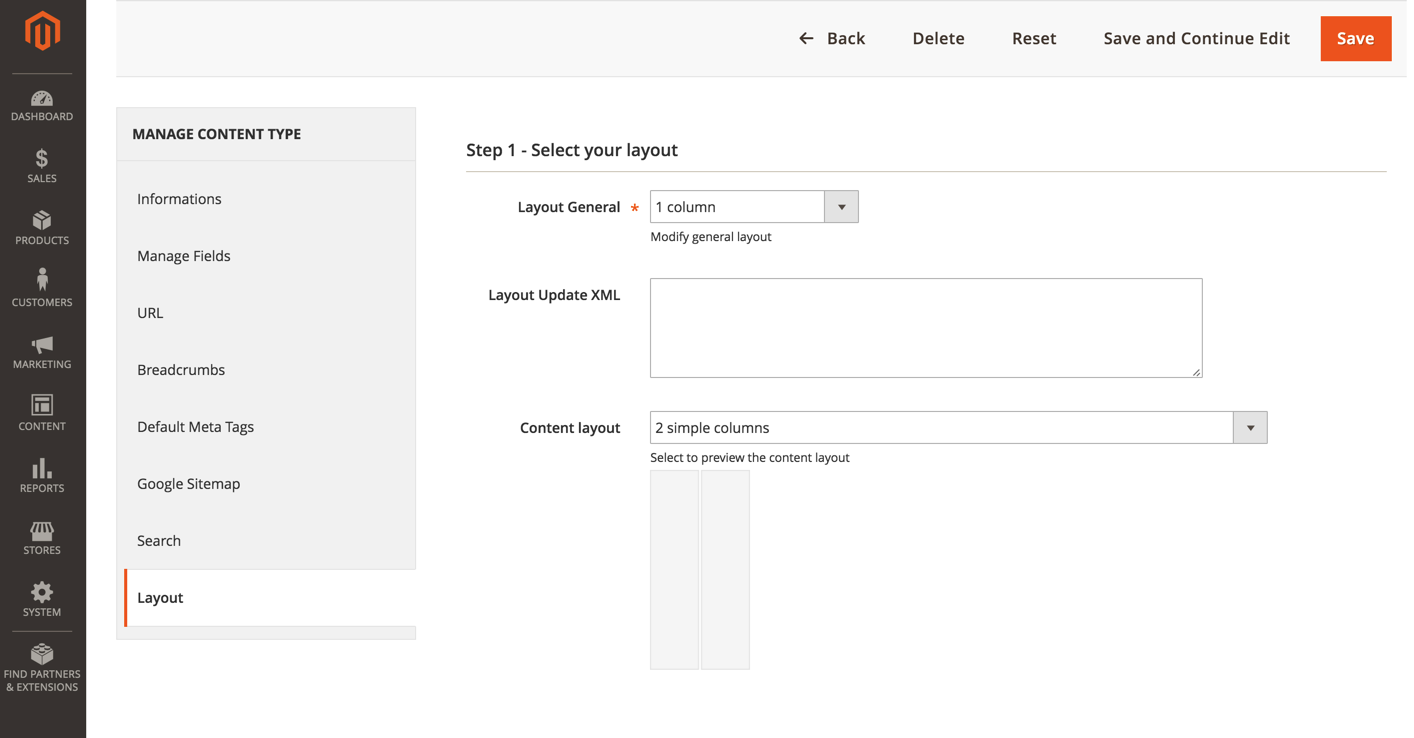Click the left column layout preview

(674, 570)
